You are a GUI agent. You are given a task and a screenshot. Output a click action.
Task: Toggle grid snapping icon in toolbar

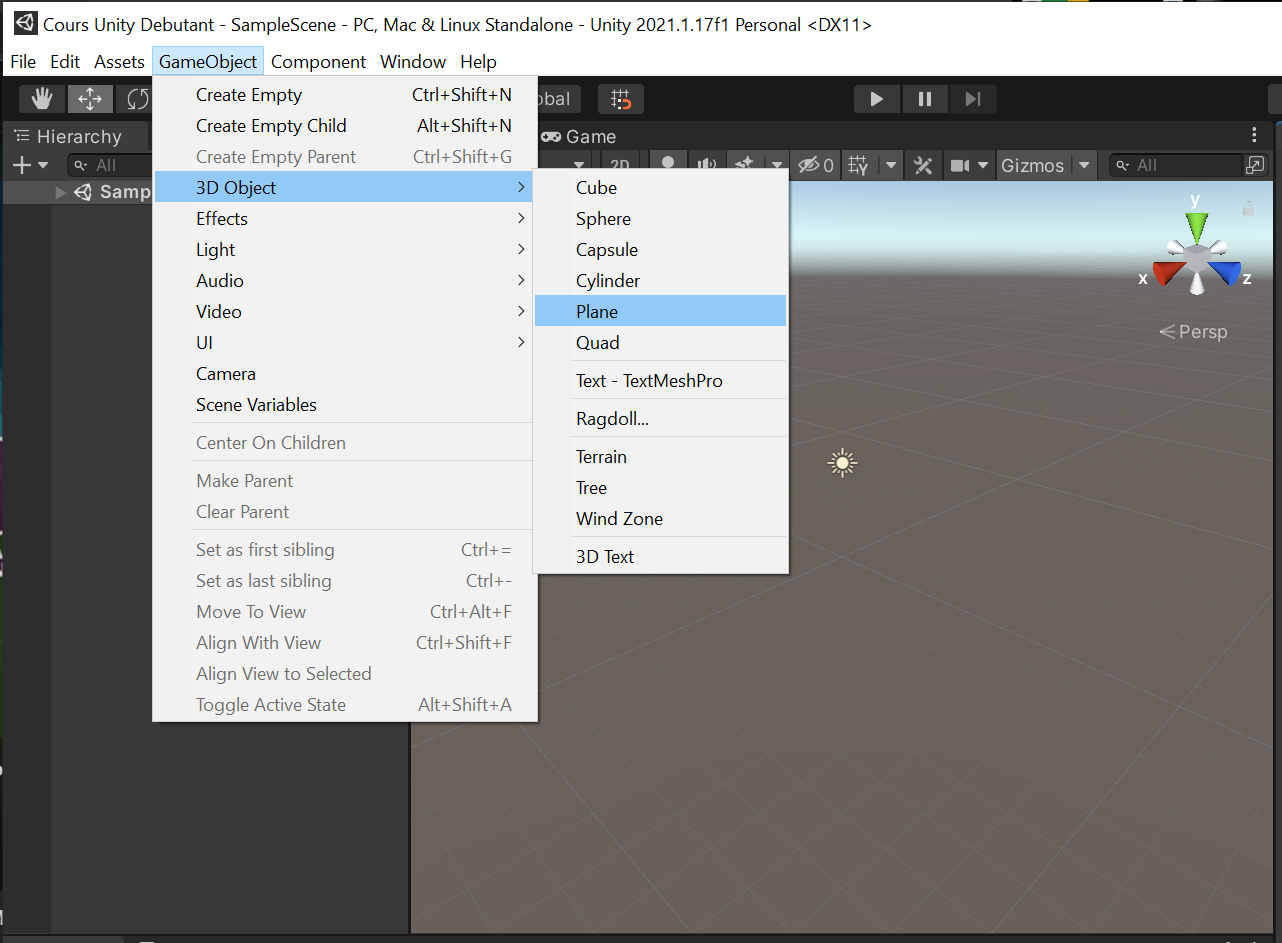point(621,99)
